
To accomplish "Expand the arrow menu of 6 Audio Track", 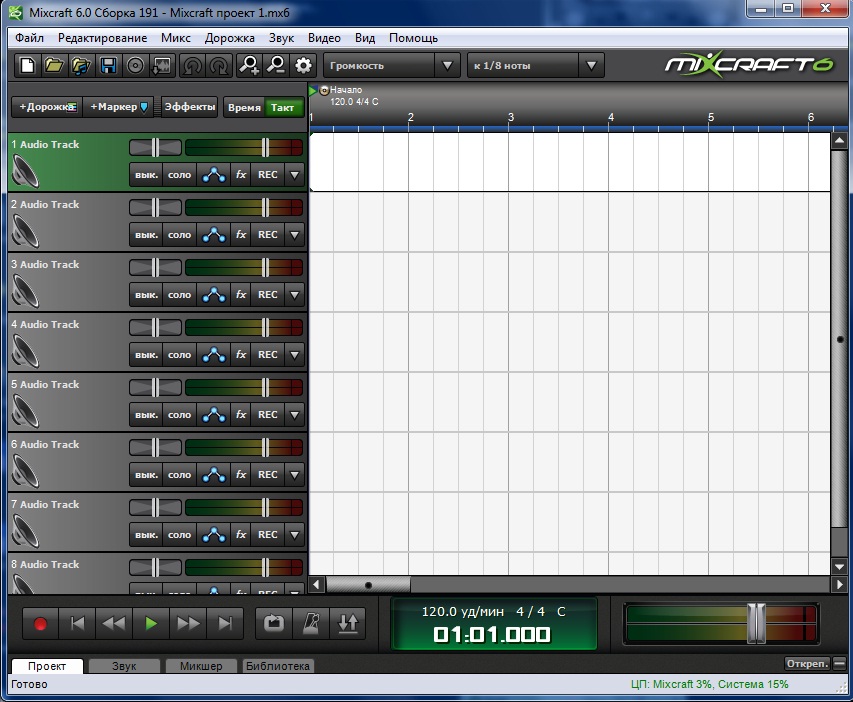I will [295, 475].
